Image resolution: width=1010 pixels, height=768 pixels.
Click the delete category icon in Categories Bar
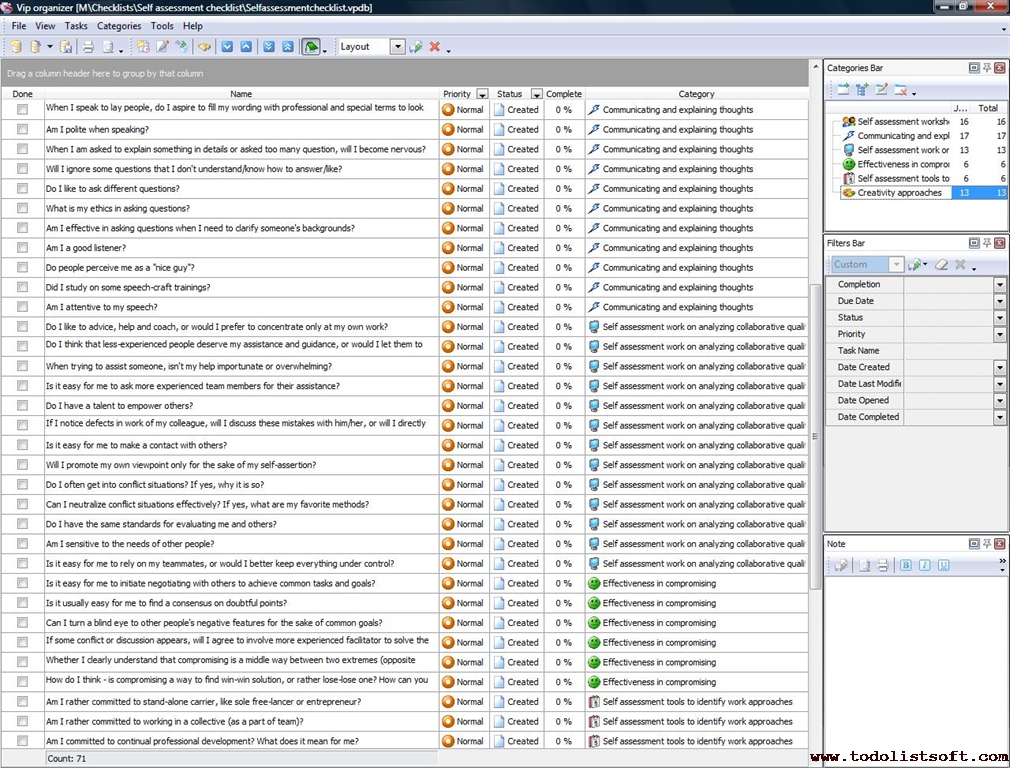coord(900,90)
